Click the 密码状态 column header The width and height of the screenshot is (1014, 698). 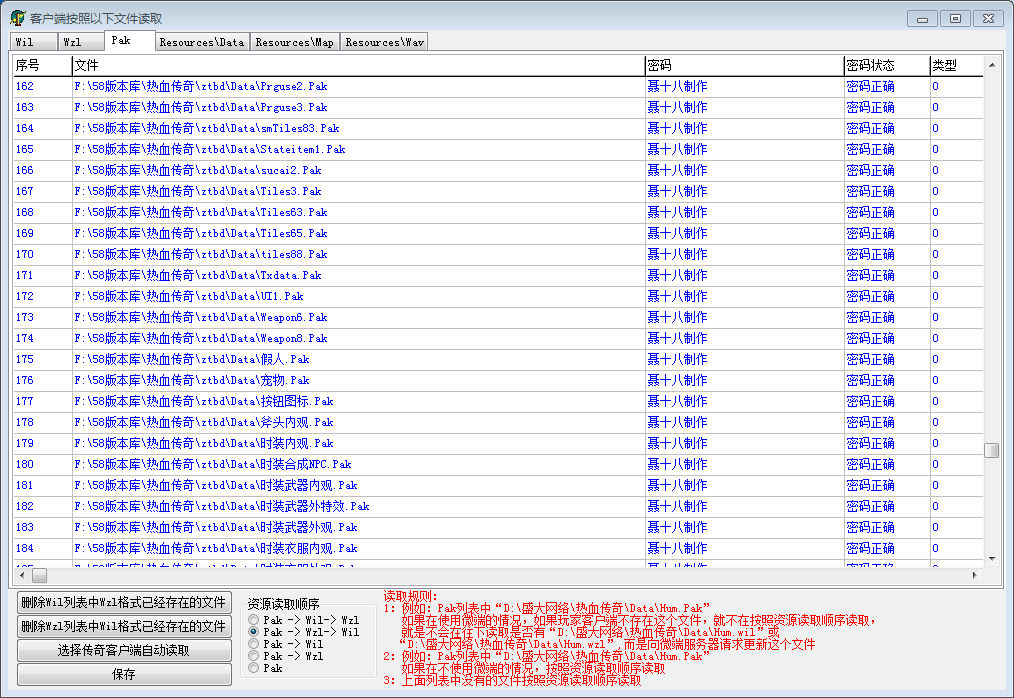886,65
